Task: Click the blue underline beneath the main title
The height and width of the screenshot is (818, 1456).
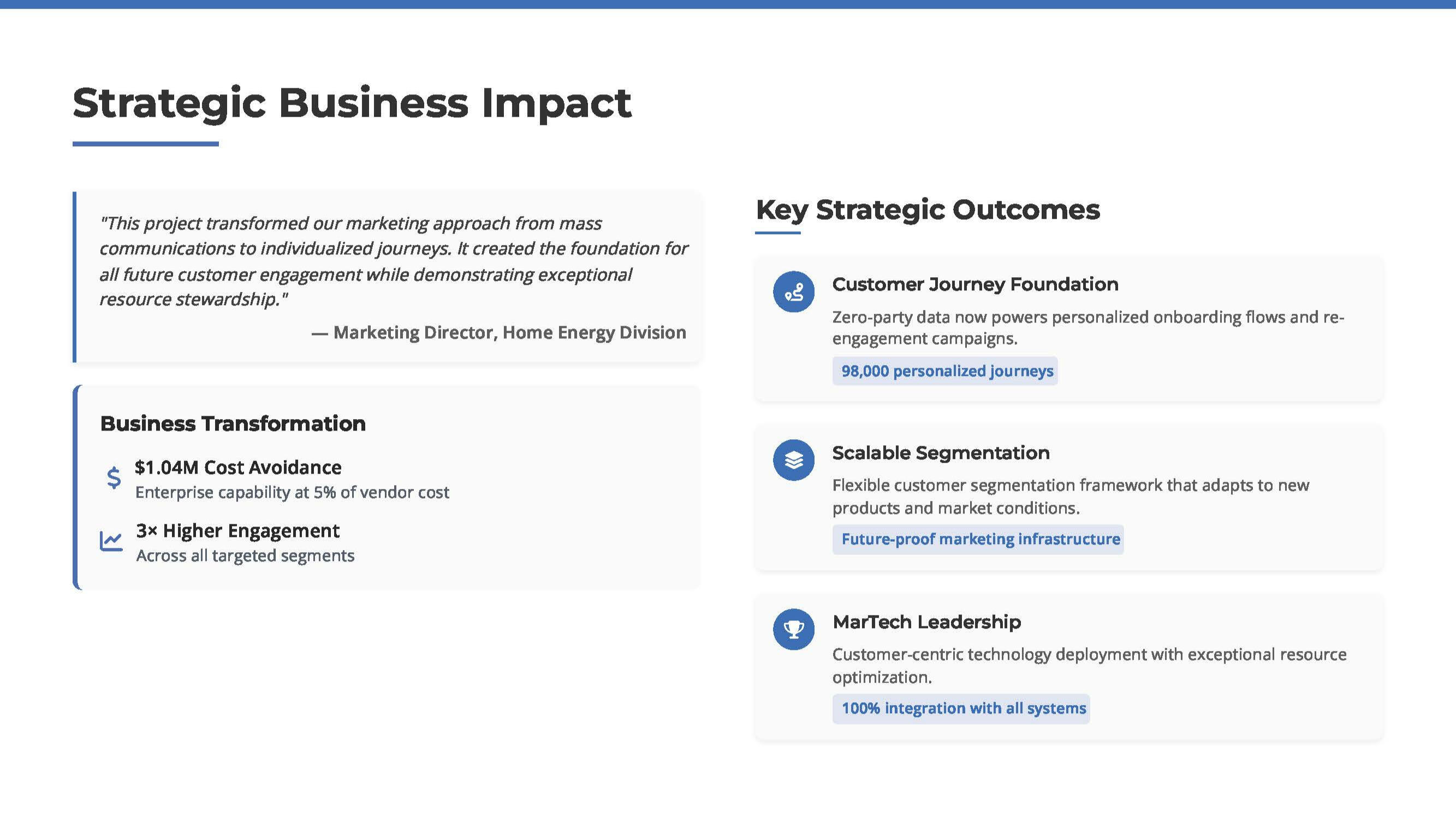Action: point(145,144)
